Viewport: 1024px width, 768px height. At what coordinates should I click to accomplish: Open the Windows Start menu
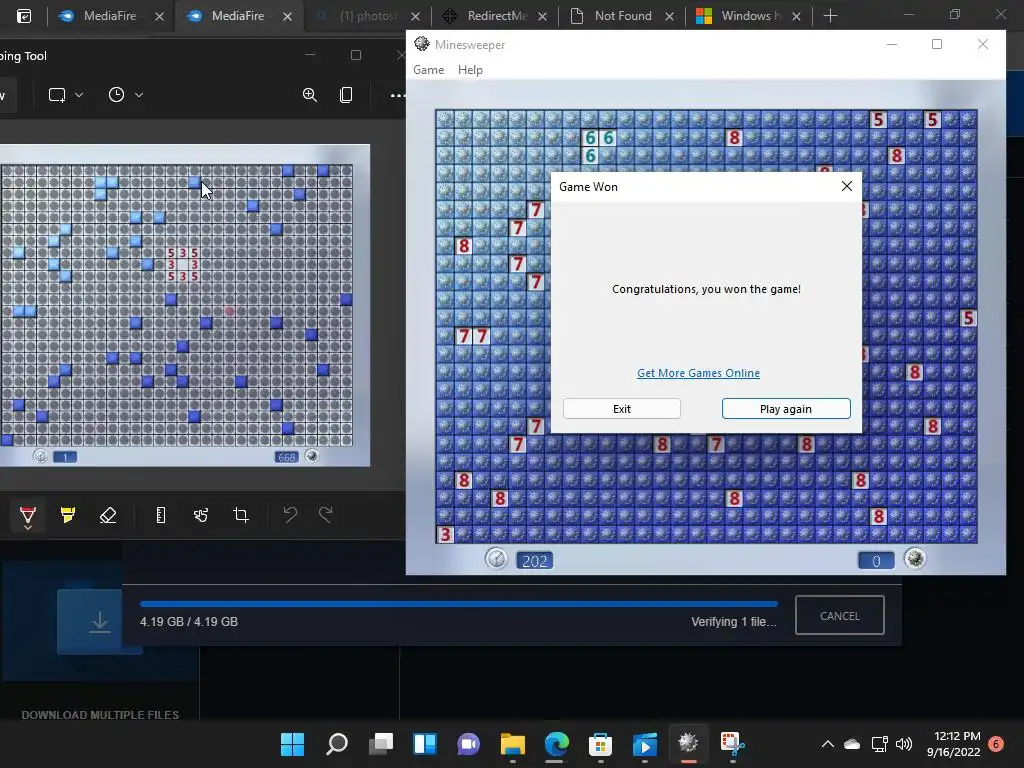pos(292,744)
